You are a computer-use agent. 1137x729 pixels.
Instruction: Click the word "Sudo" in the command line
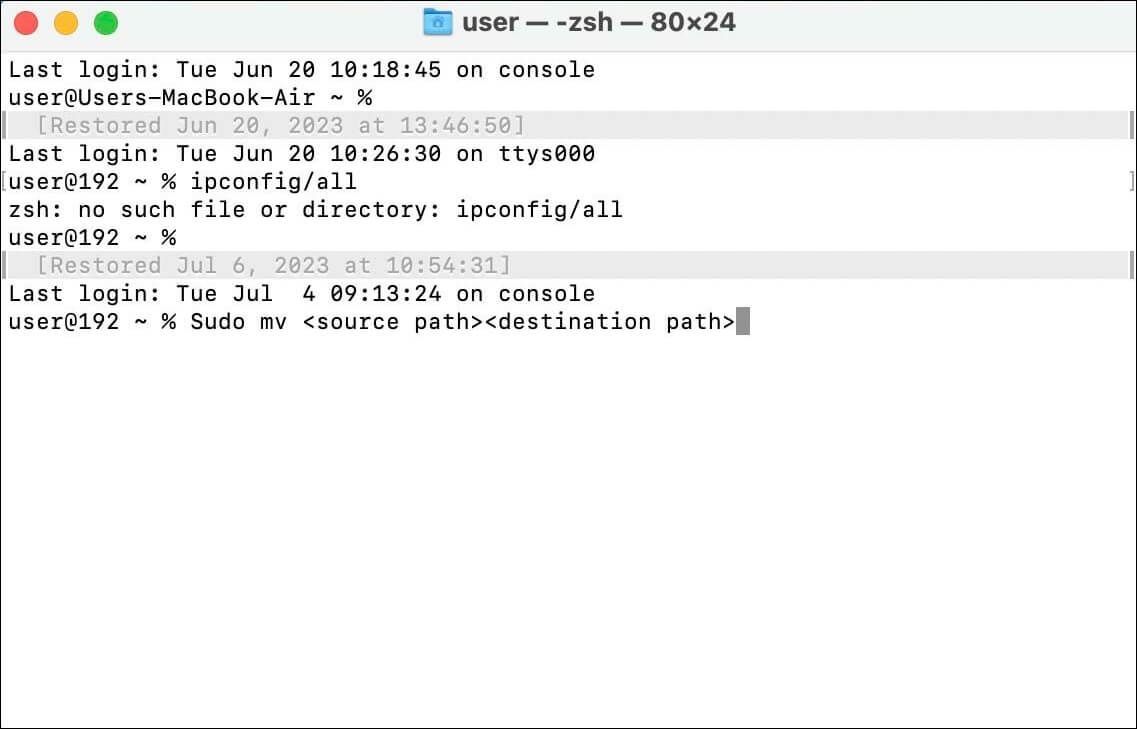pyautogui.click(x=217, y=322)
